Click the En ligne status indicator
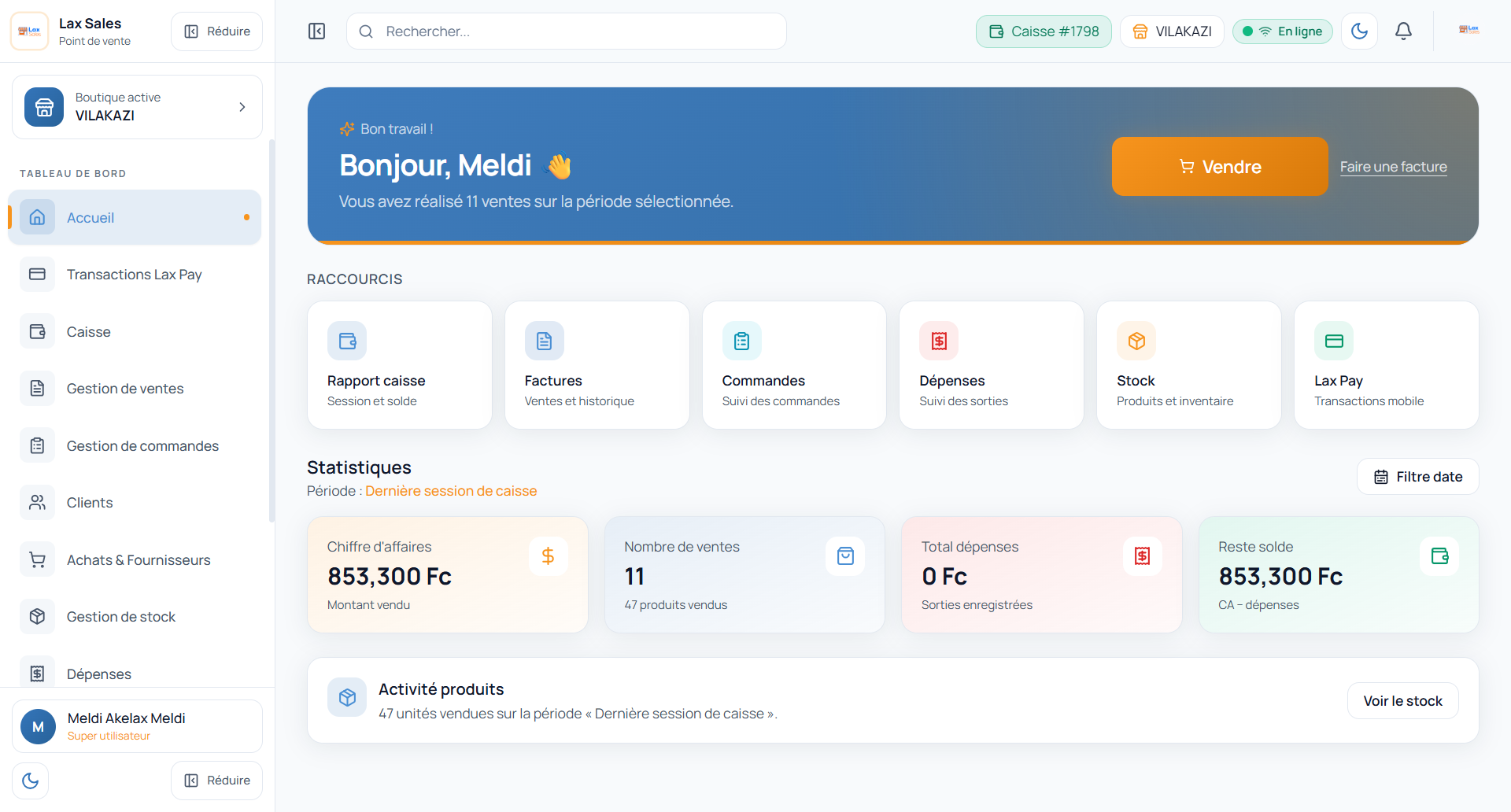 click(x=1282, y=31)
